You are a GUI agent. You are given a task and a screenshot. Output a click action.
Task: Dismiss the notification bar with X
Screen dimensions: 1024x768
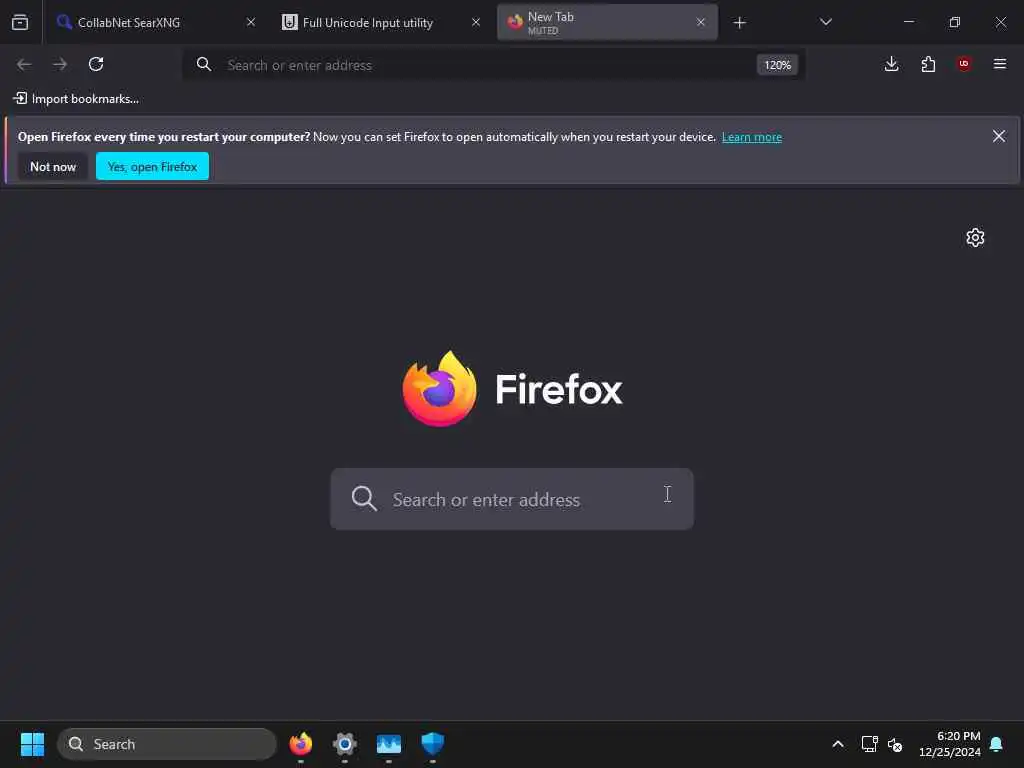(999, 136)
